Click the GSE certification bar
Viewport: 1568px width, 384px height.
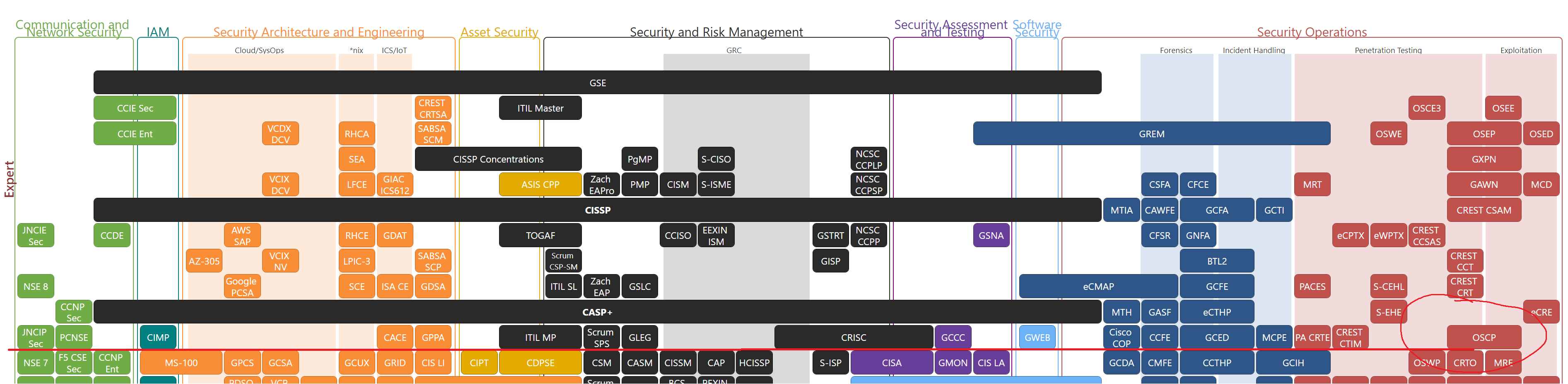(x=597, y=83)
